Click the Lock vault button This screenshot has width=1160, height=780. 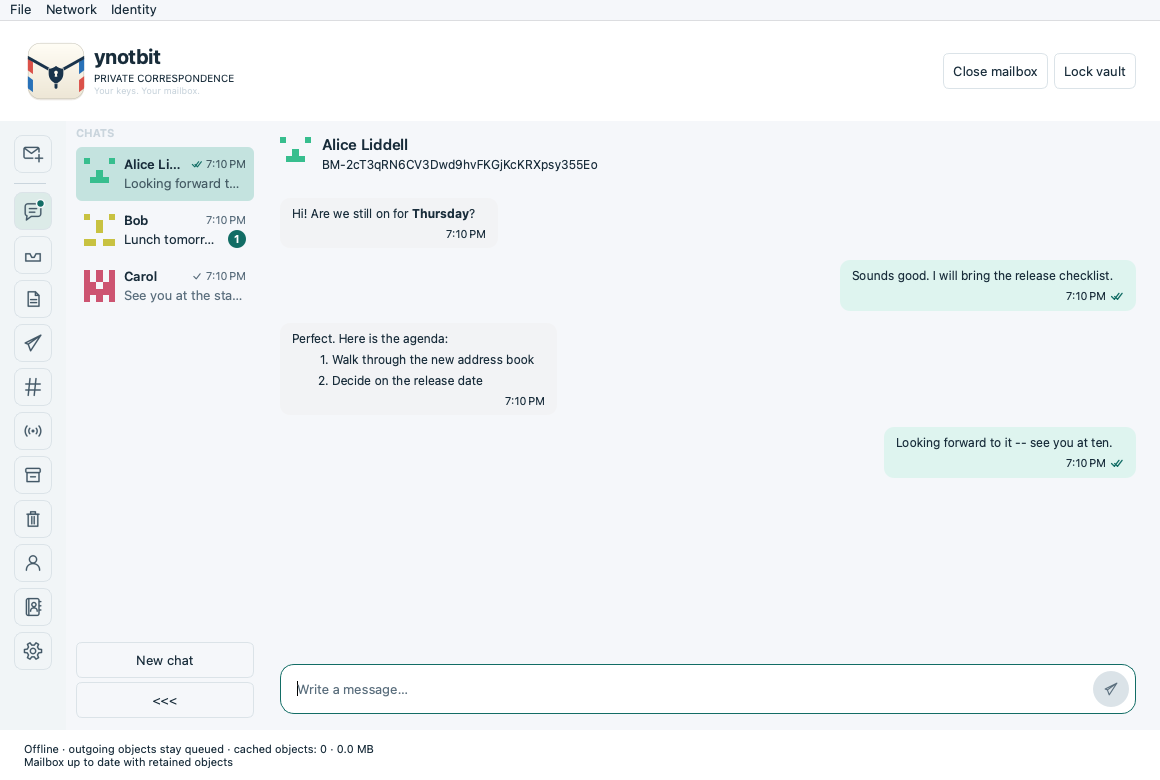[1094, 71]
